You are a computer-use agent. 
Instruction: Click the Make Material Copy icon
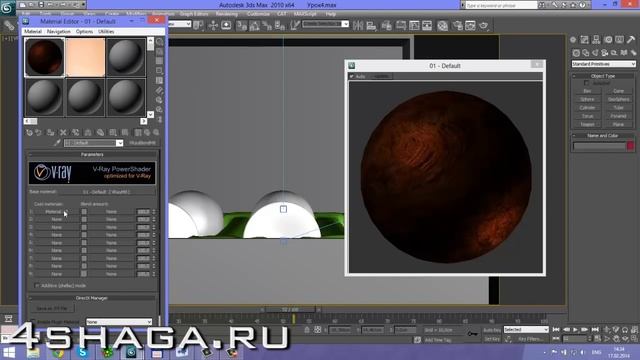[76, 133]
